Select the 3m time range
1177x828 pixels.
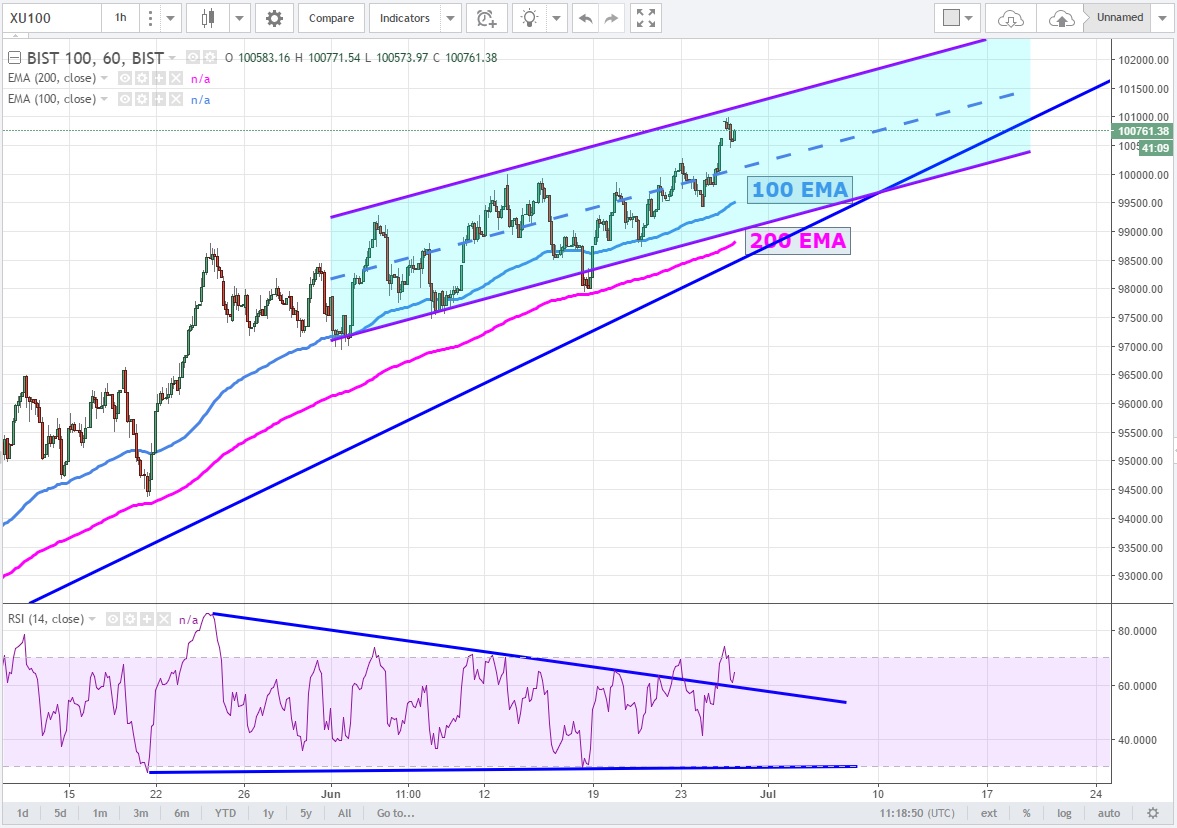coord(141,813)
